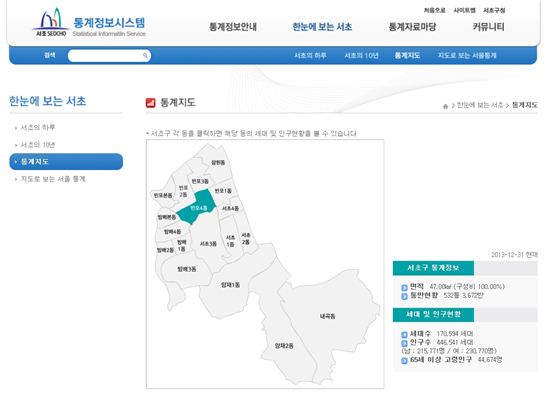Click the 65세 이상 고령인구 row
Screen dimensions: 550x411
click(x=452, y=359)
